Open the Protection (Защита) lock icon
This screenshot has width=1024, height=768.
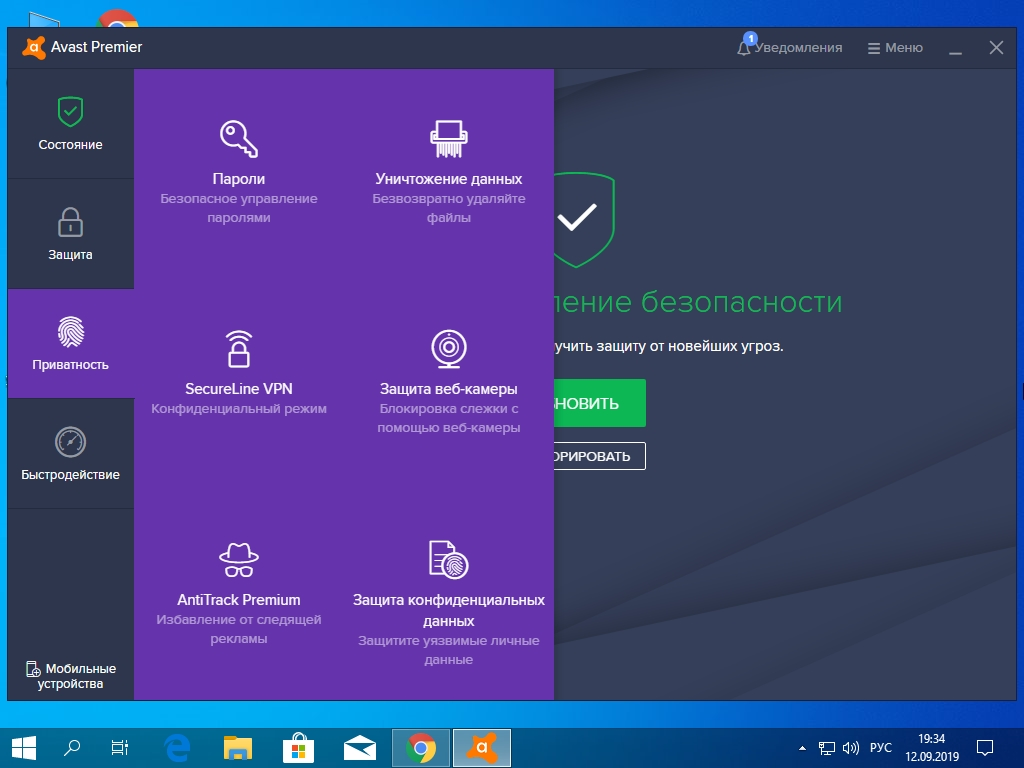pos(70,222)
